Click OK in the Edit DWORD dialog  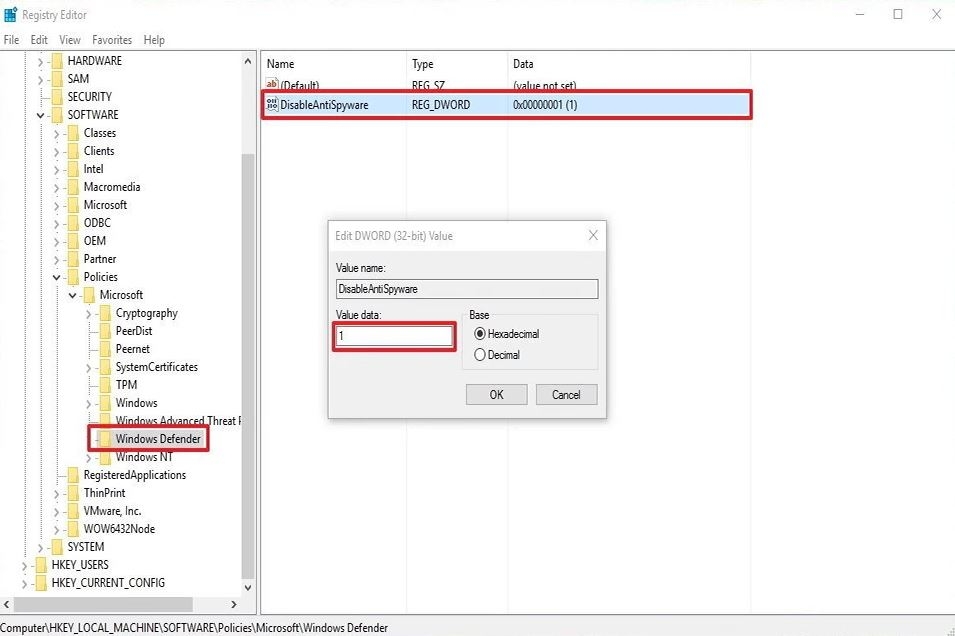tap(496, 394)
